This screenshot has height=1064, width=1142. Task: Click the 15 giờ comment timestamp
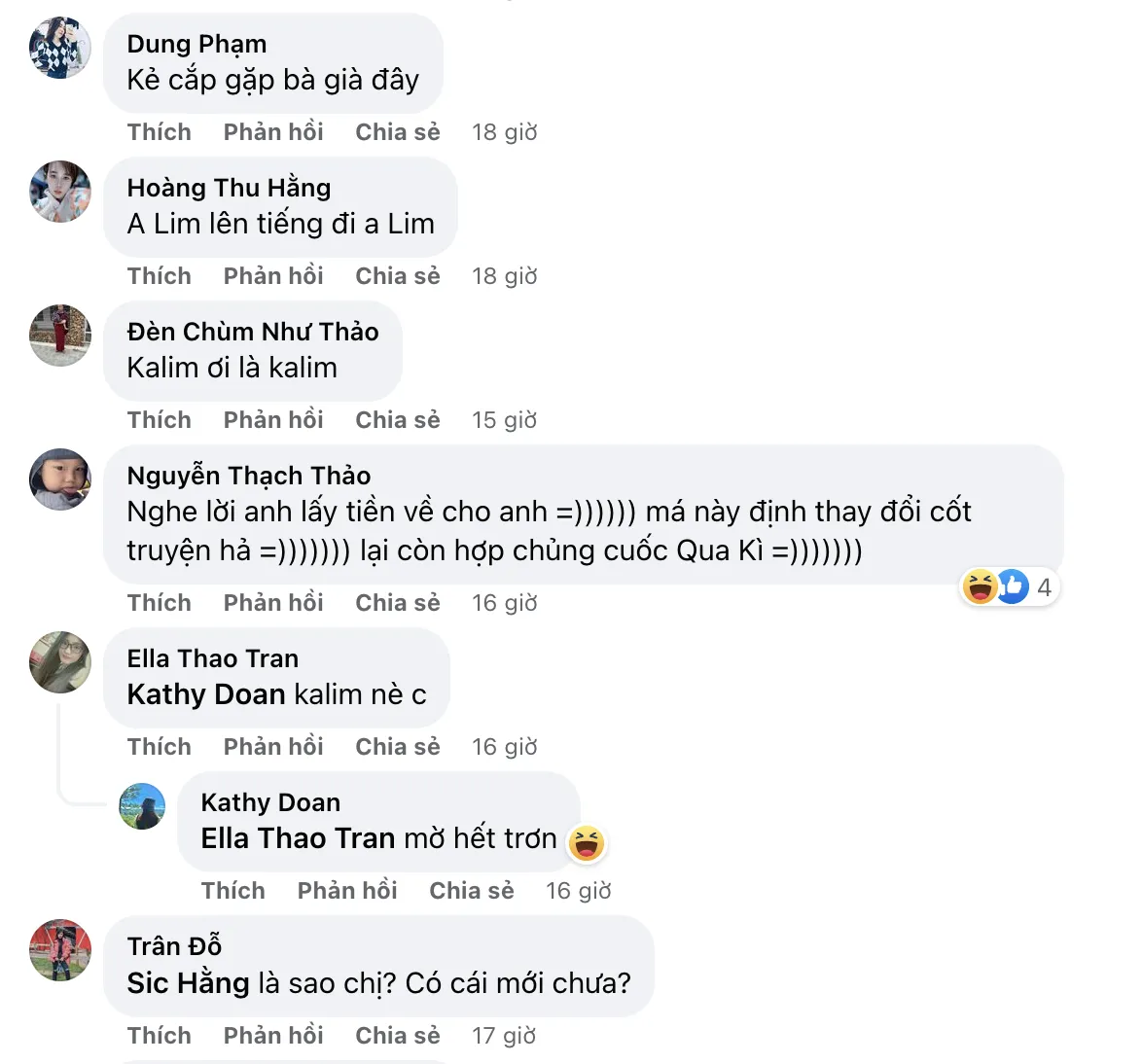click(x=504, y=420)
